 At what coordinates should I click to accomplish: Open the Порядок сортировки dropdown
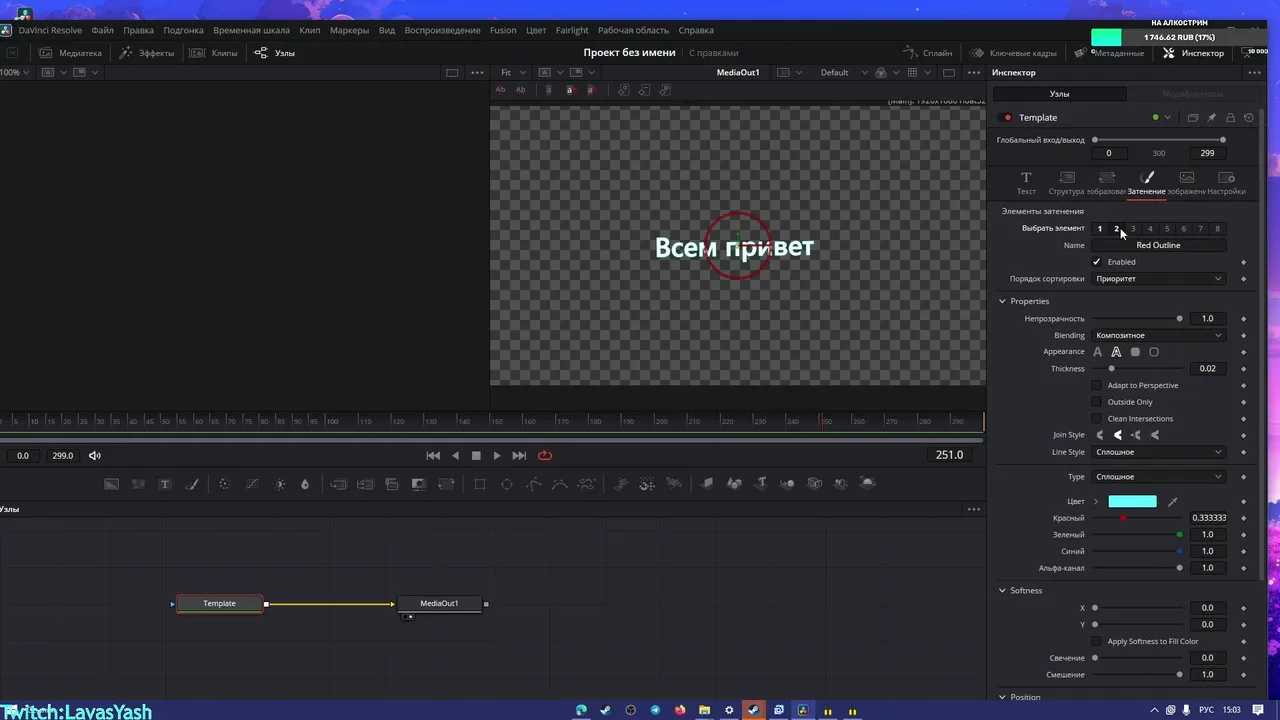pyautogui.click(x=1159, y=279)
